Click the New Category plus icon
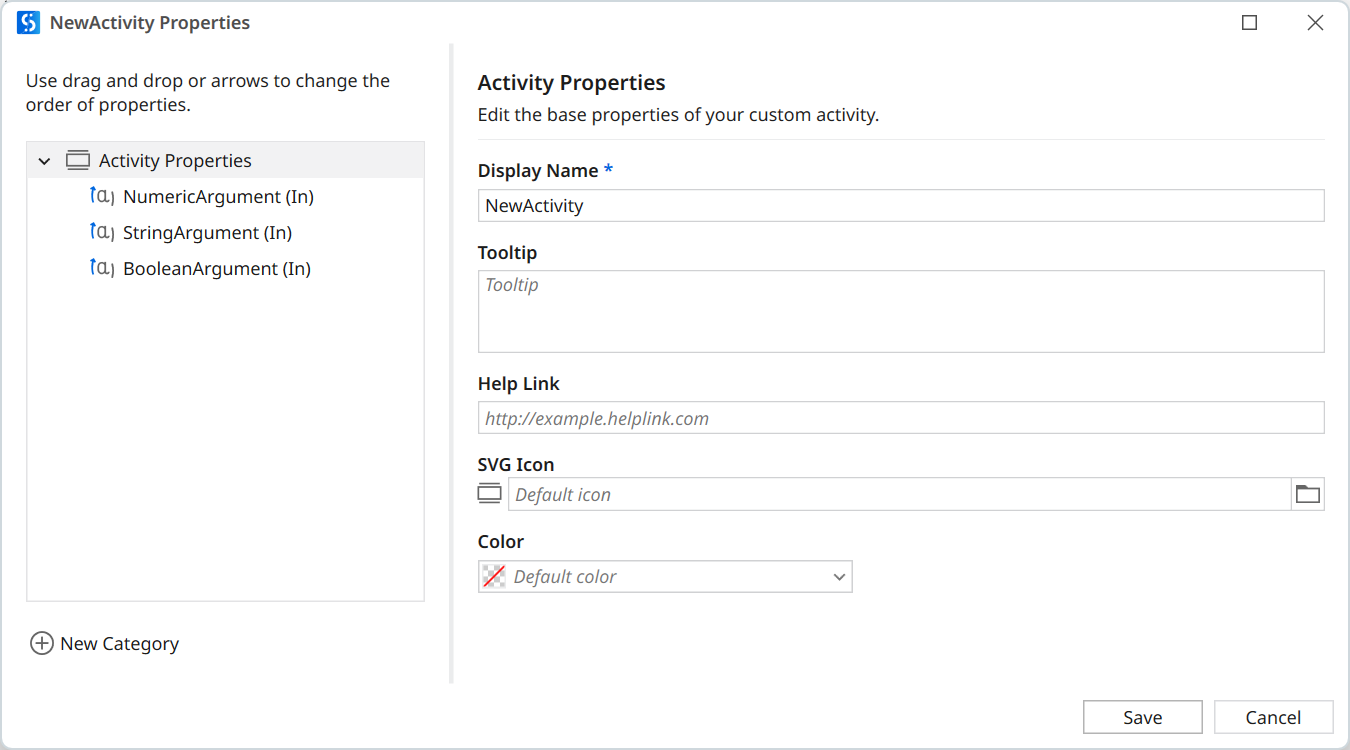The height and width of the screenshot is (750, 1350). 42,644
